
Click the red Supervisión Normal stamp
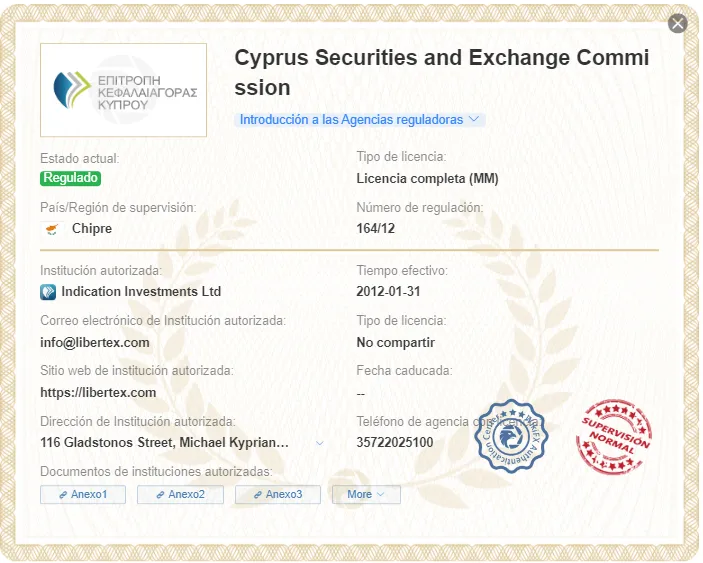pos(614,437)
